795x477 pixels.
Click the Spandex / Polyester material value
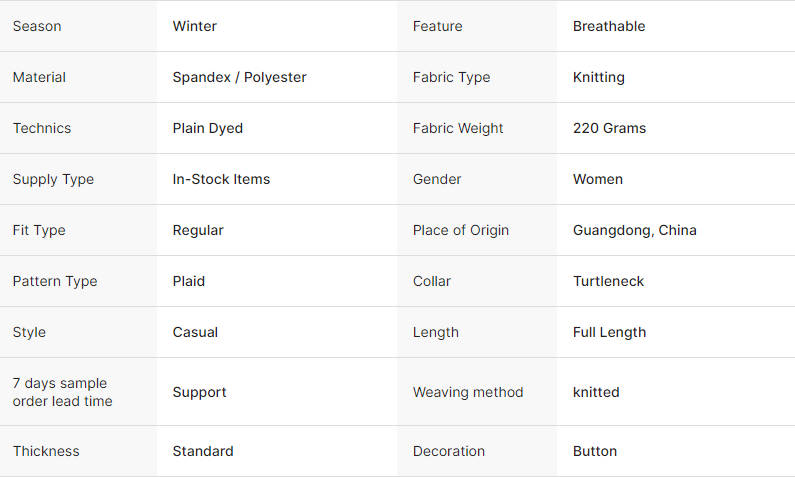(239, 77)
